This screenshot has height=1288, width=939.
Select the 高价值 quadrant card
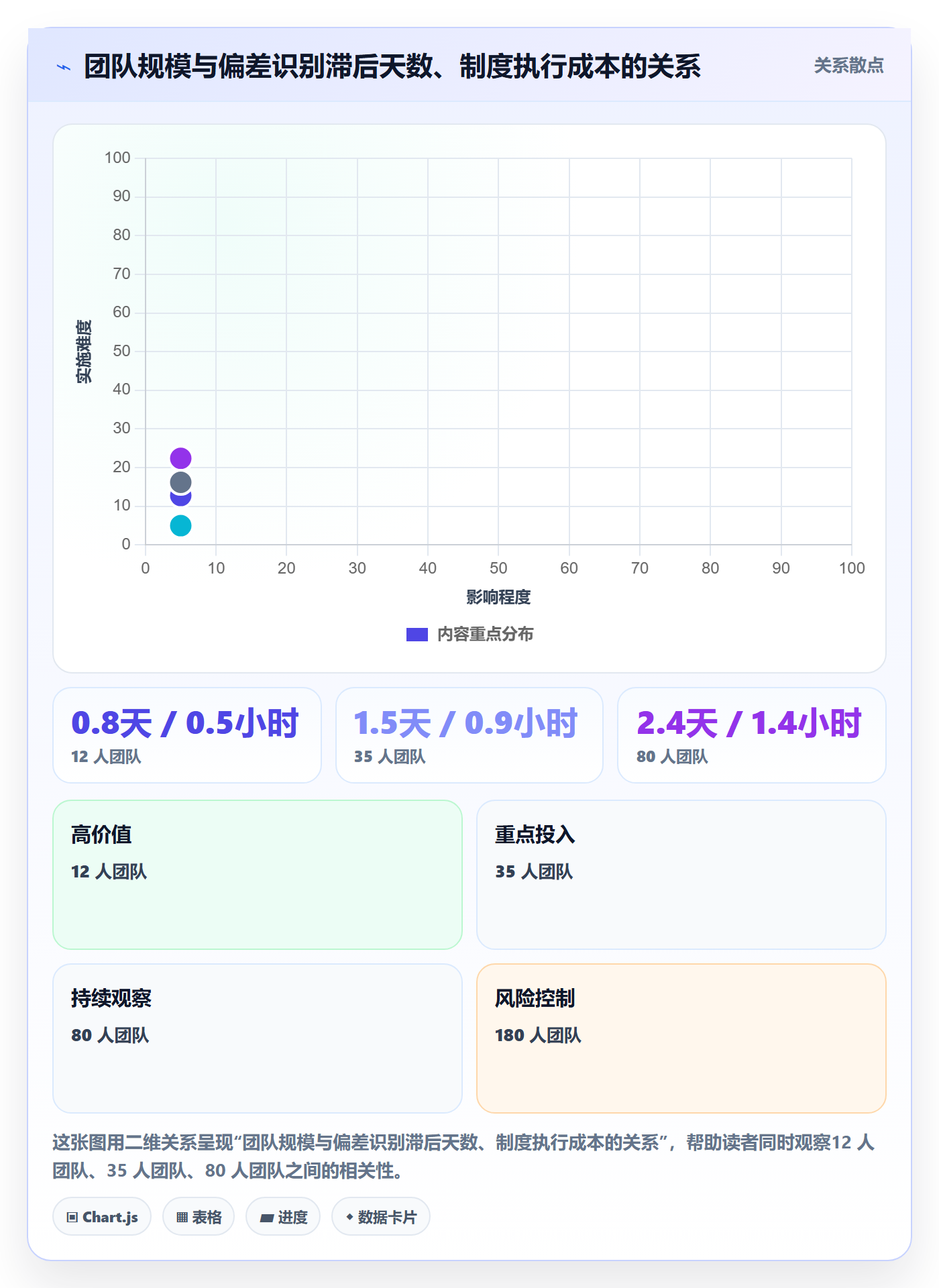[x=258, y=875]
